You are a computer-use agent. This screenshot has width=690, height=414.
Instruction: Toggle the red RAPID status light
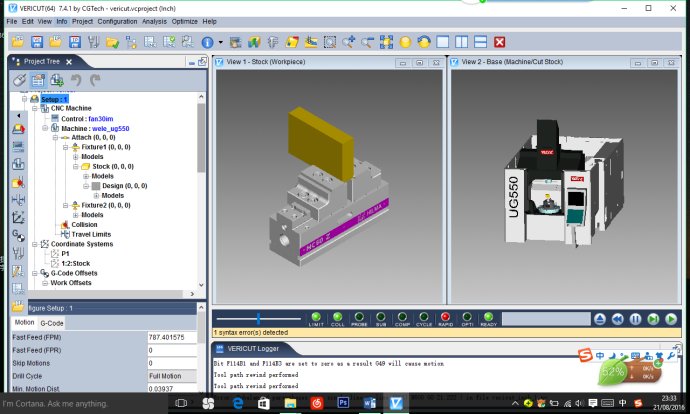coord(445,319)
